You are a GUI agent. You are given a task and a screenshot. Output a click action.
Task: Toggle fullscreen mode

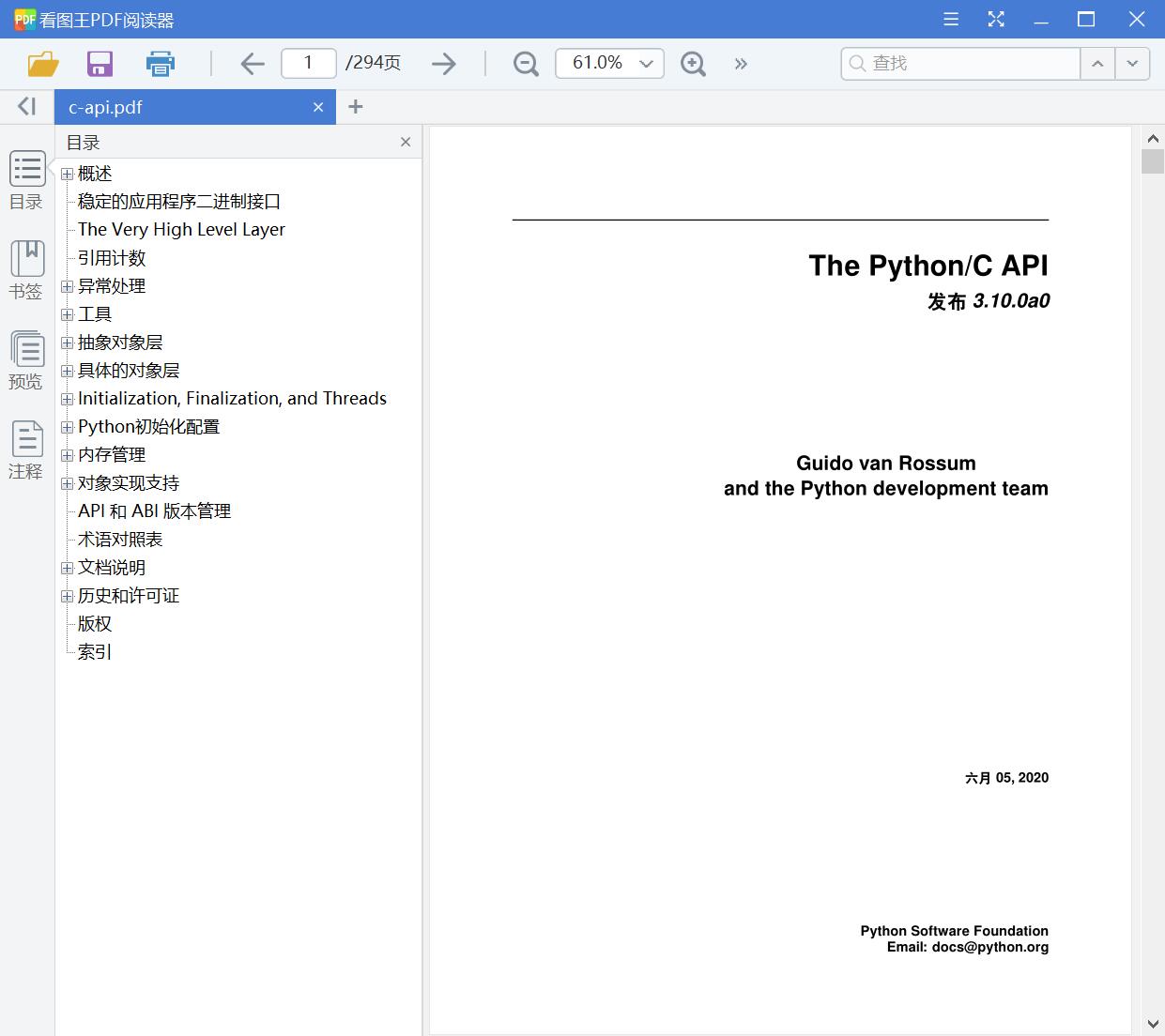coord(995,19)
